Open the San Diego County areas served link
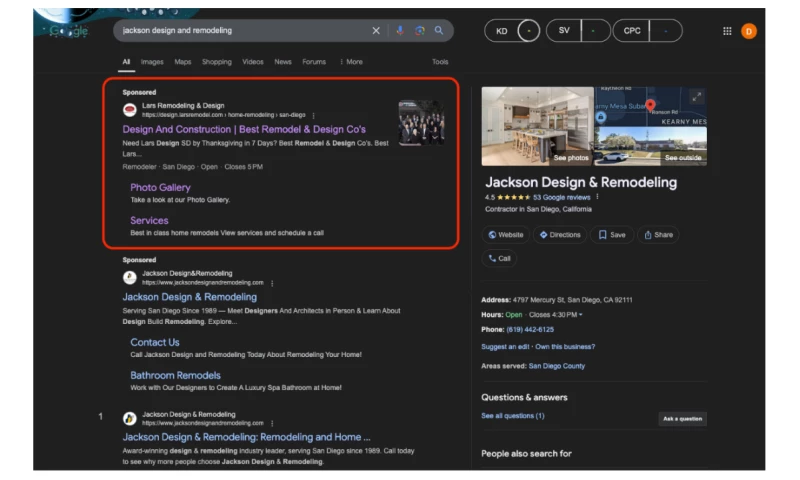800x480 pixels. pos(557,366)
